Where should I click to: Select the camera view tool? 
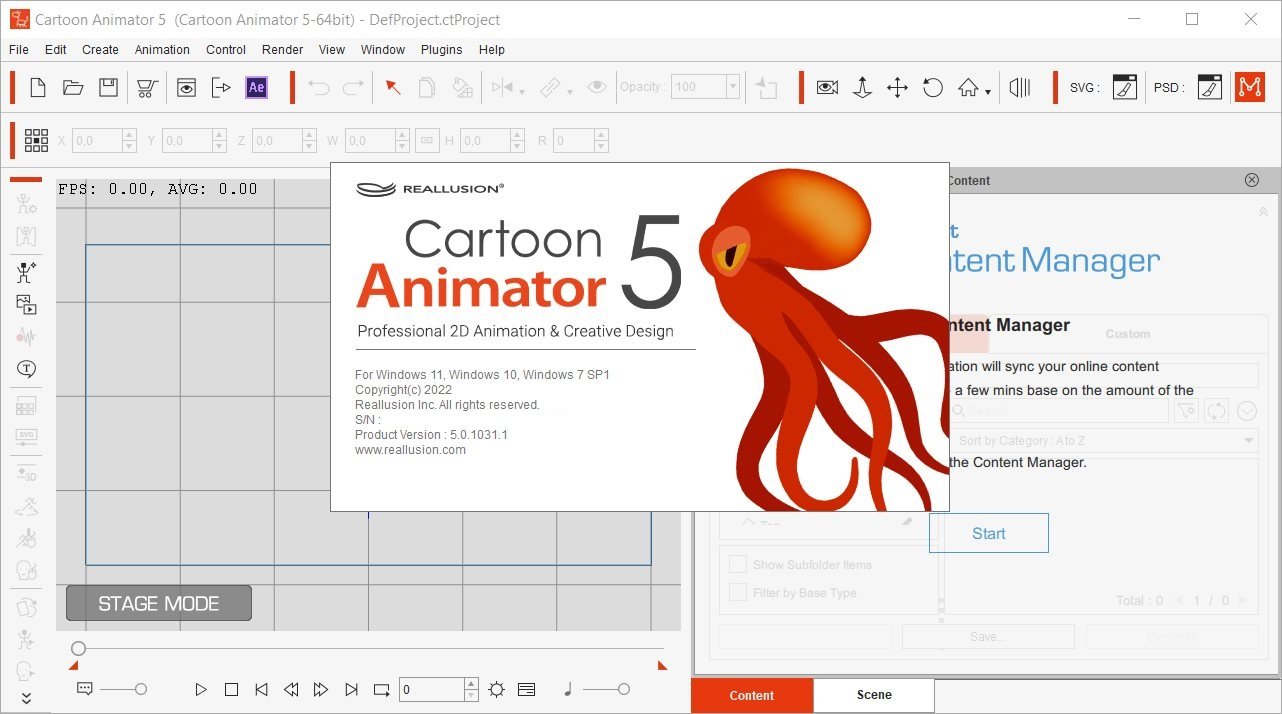pyautogui.click(x=827, y=87)
